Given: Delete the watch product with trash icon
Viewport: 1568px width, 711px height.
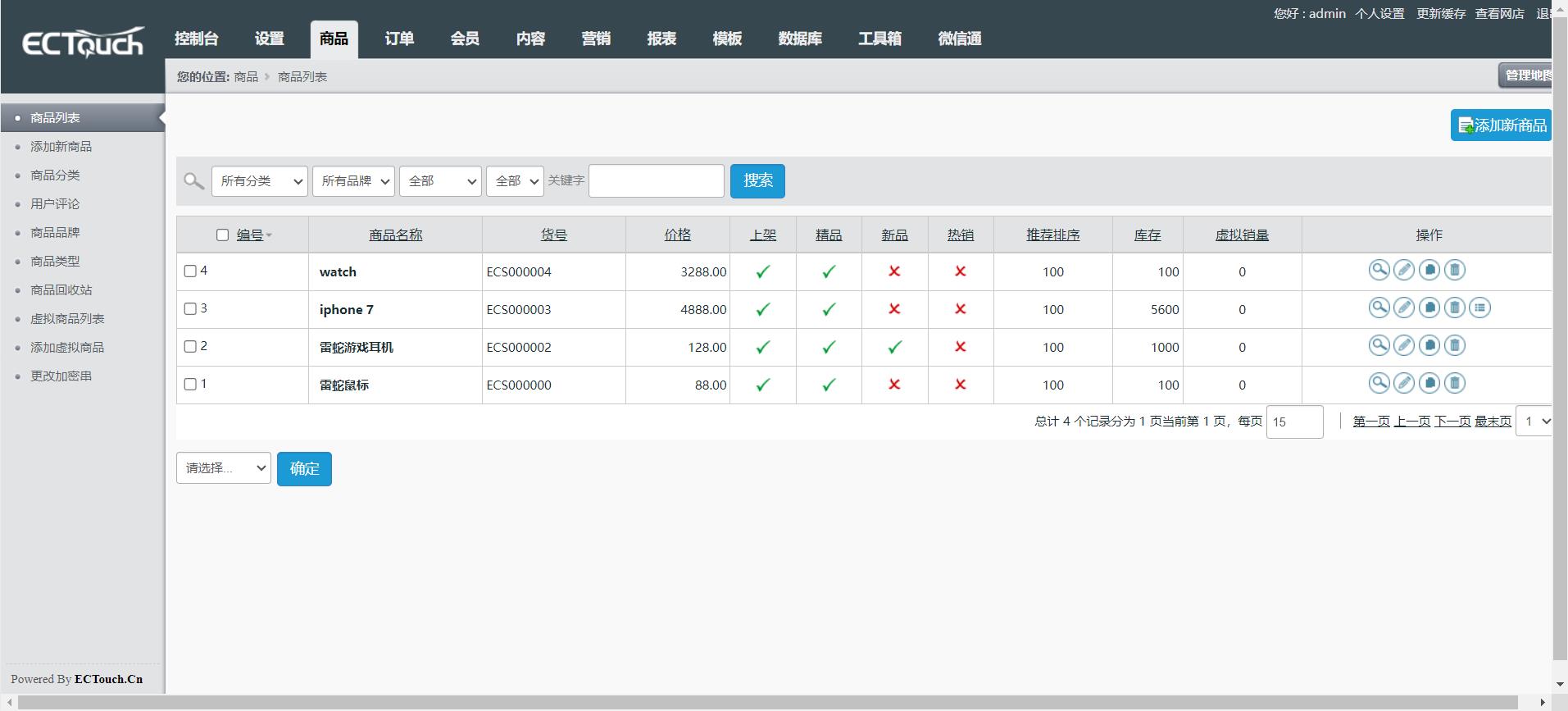Looking at the screenshot, I should click(1455, 270).
